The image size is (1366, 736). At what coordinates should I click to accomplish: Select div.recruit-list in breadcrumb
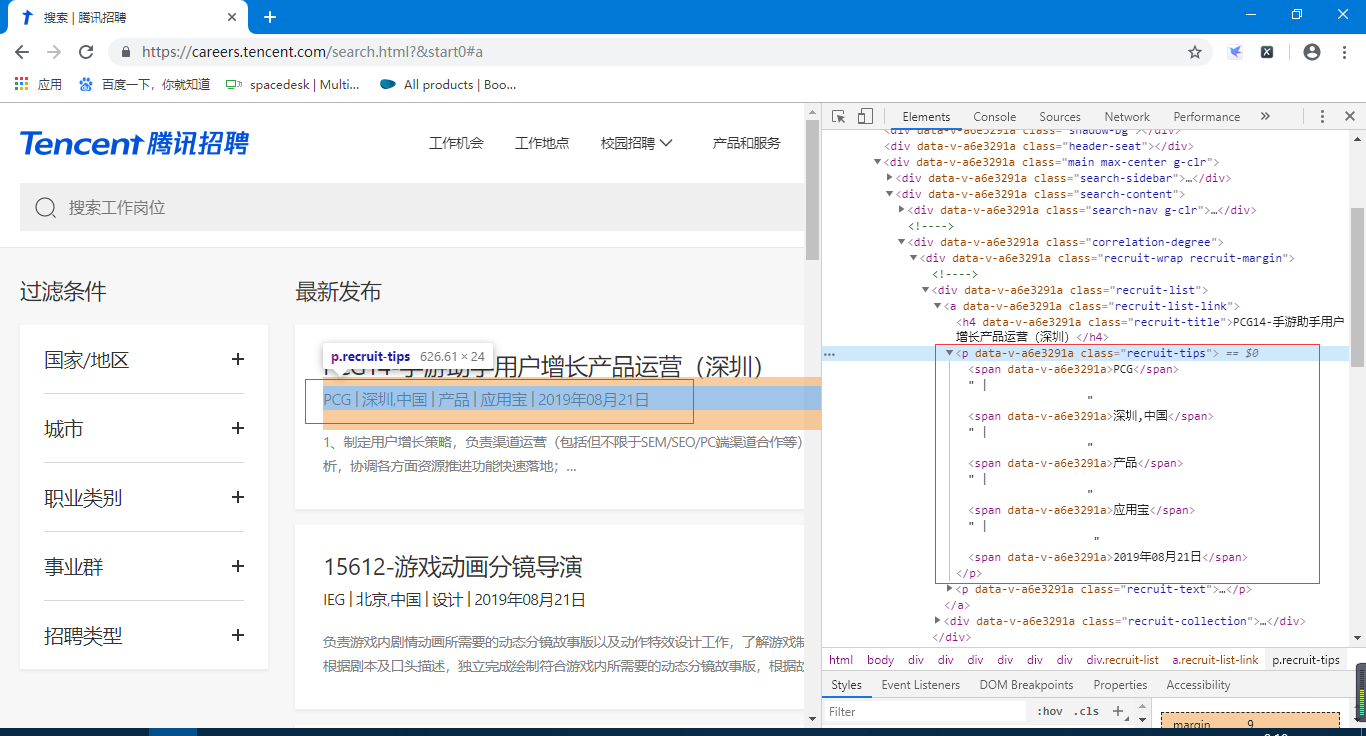pos(1123,660)
